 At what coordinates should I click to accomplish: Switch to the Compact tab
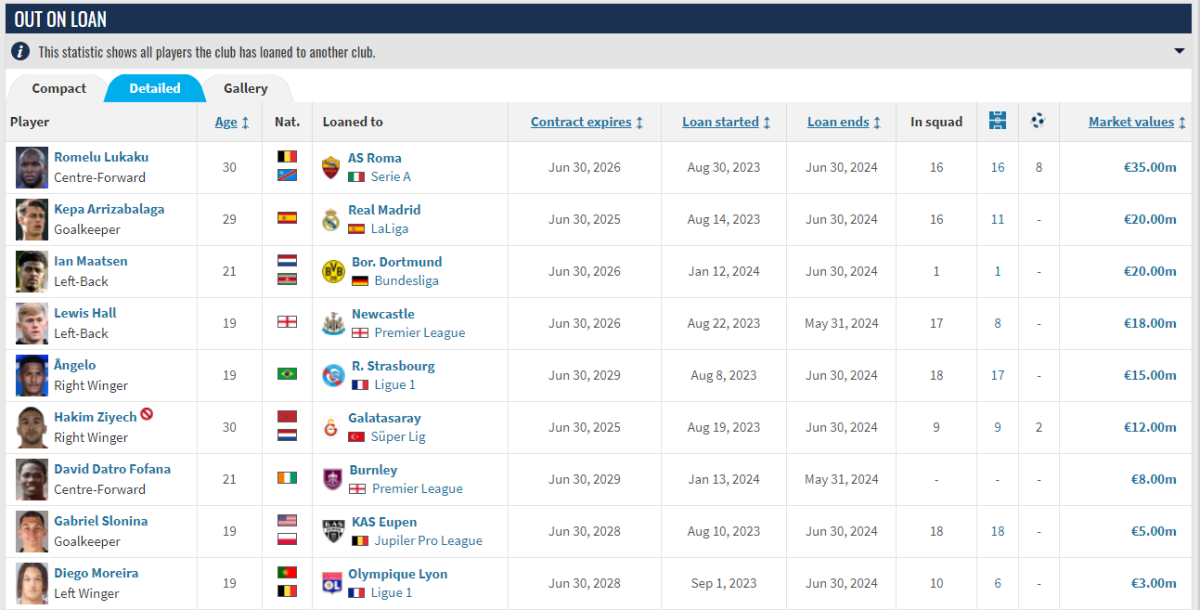(x=59, y=88)
